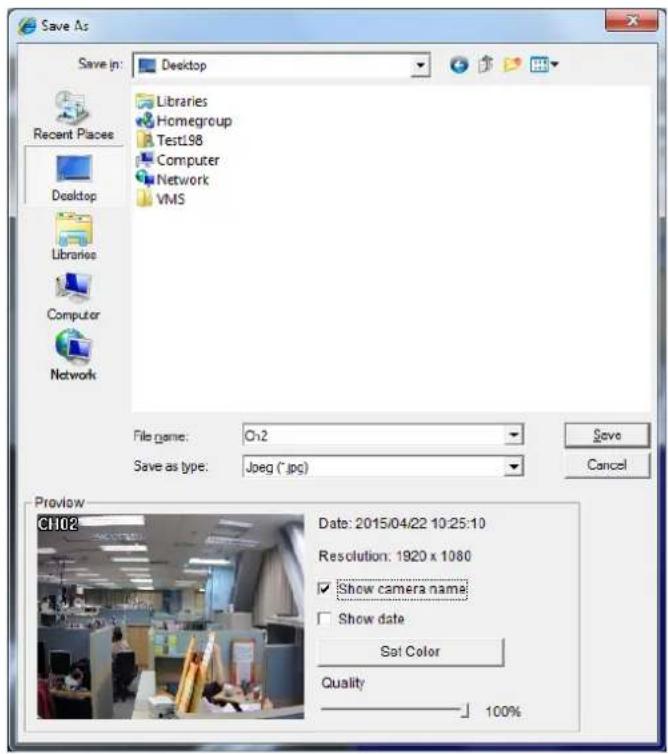Screen dimensions: 668x754
Task: Go back using the blue back arrow icon
Action: click(459, 64)
